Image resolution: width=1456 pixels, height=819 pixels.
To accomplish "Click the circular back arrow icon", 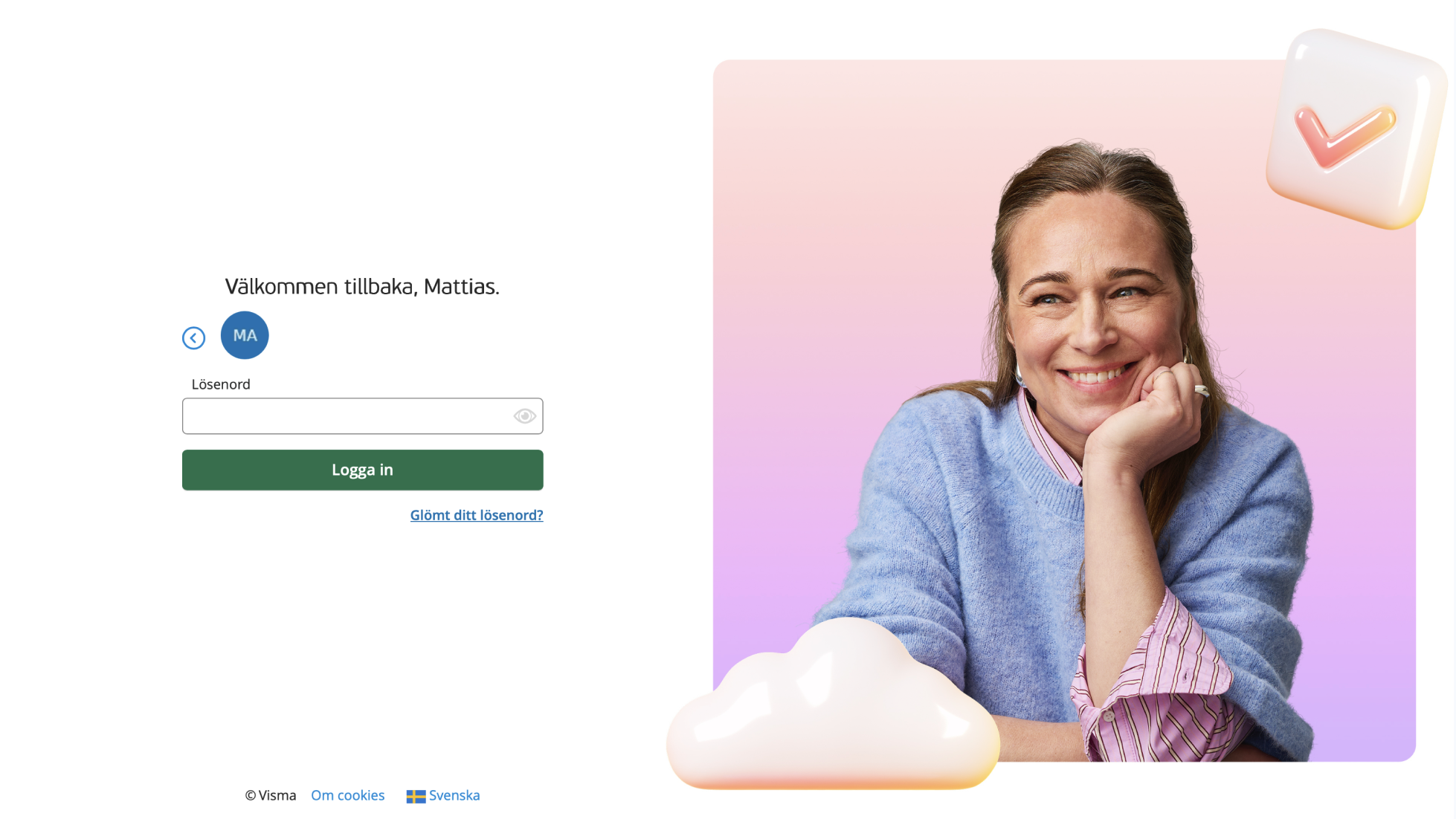I will [x=193, y=338].
